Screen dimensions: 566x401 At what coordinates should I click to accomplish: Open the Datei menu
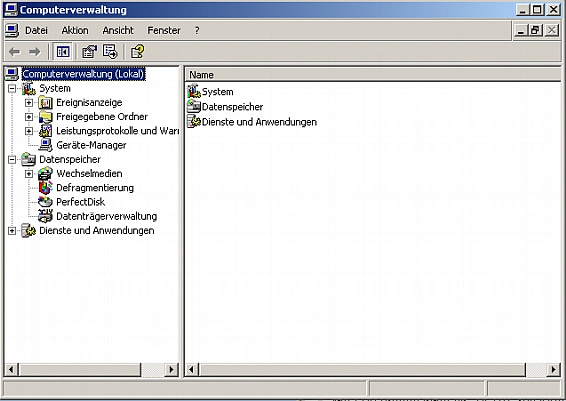36,30
